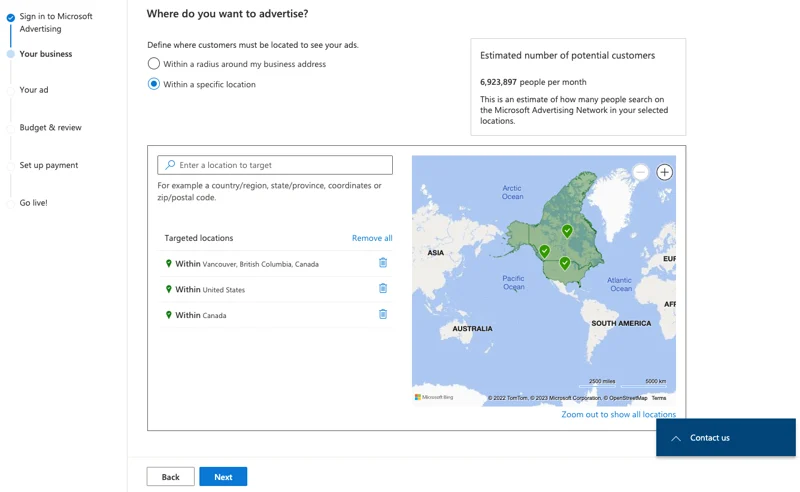
Task: Go to Your ad step
Action: pyautogui.click(x=34, y=90)
